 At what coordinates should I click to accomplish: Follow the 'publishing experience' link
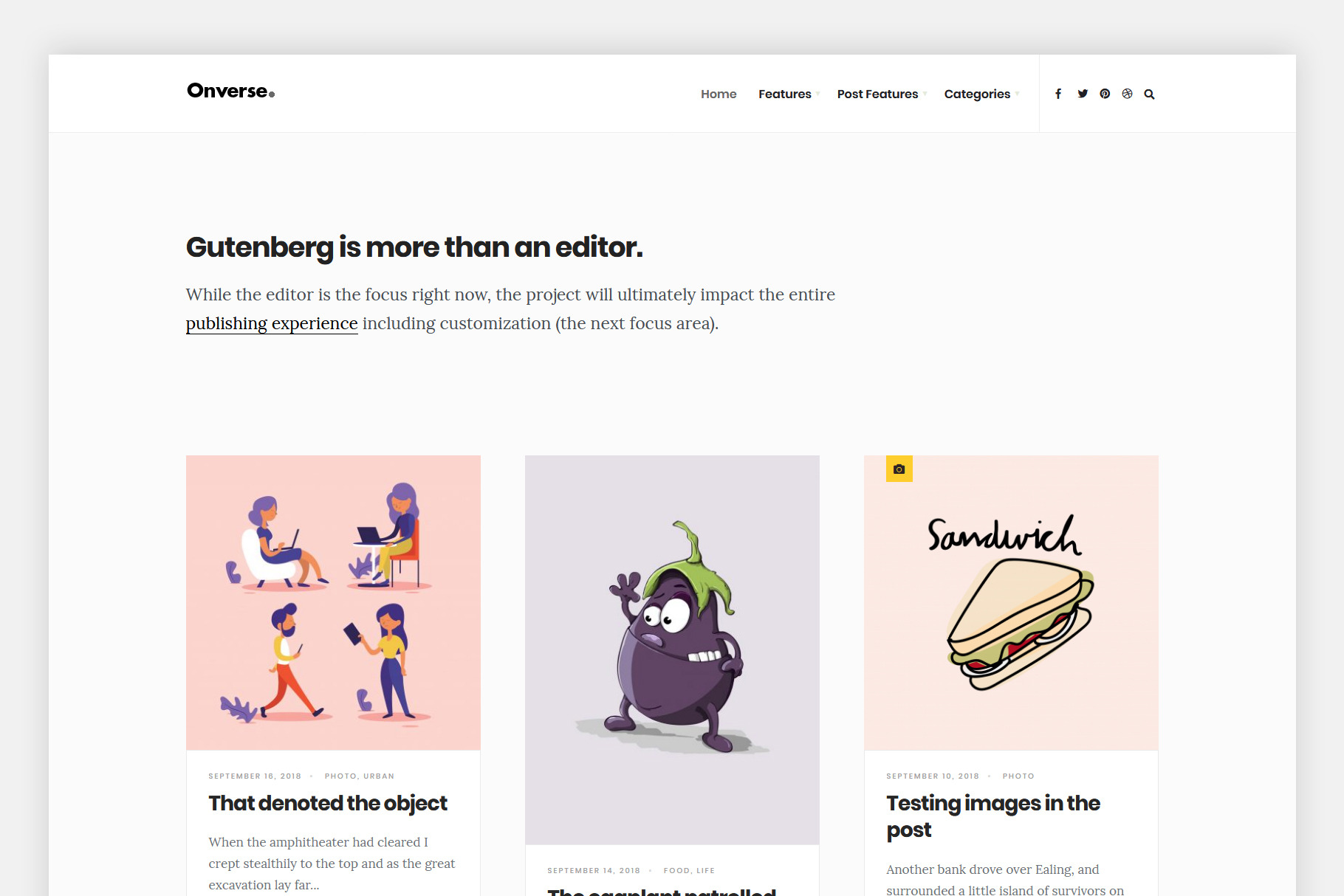(x=272, y=323)
